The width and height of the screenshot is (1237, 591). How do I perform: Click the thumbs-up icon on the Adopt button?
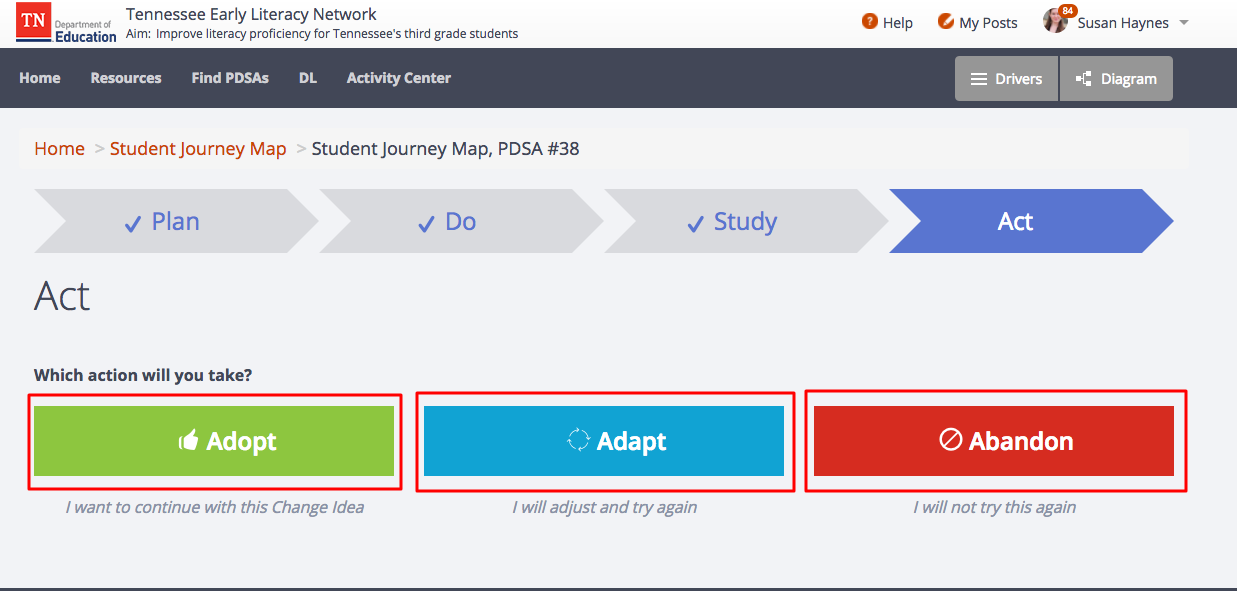tap(188, 440)
